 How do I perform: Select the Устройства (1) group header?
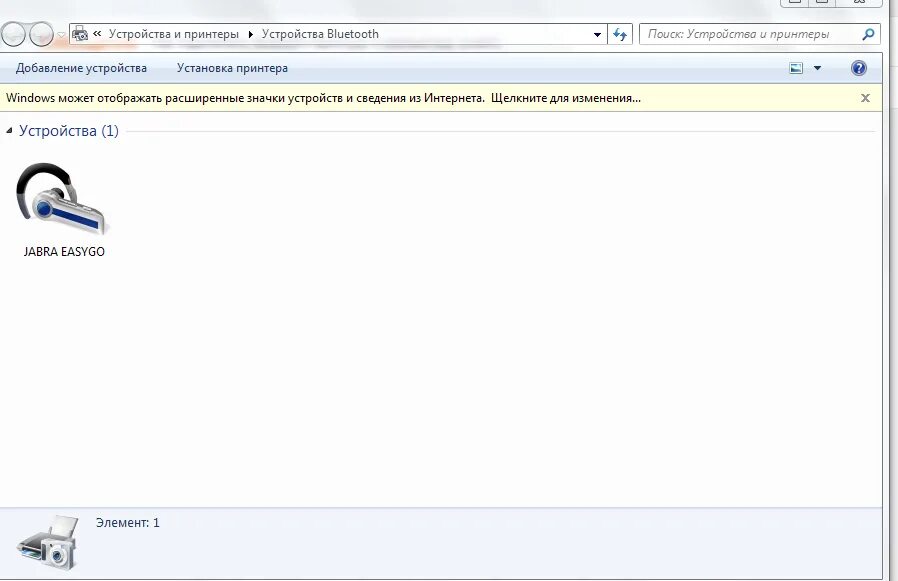click(x=69, y=131)
